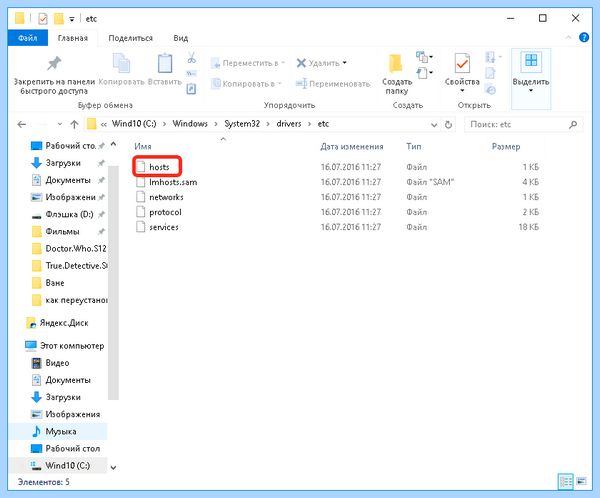Open the Удалить dropdown arrow

344,63
